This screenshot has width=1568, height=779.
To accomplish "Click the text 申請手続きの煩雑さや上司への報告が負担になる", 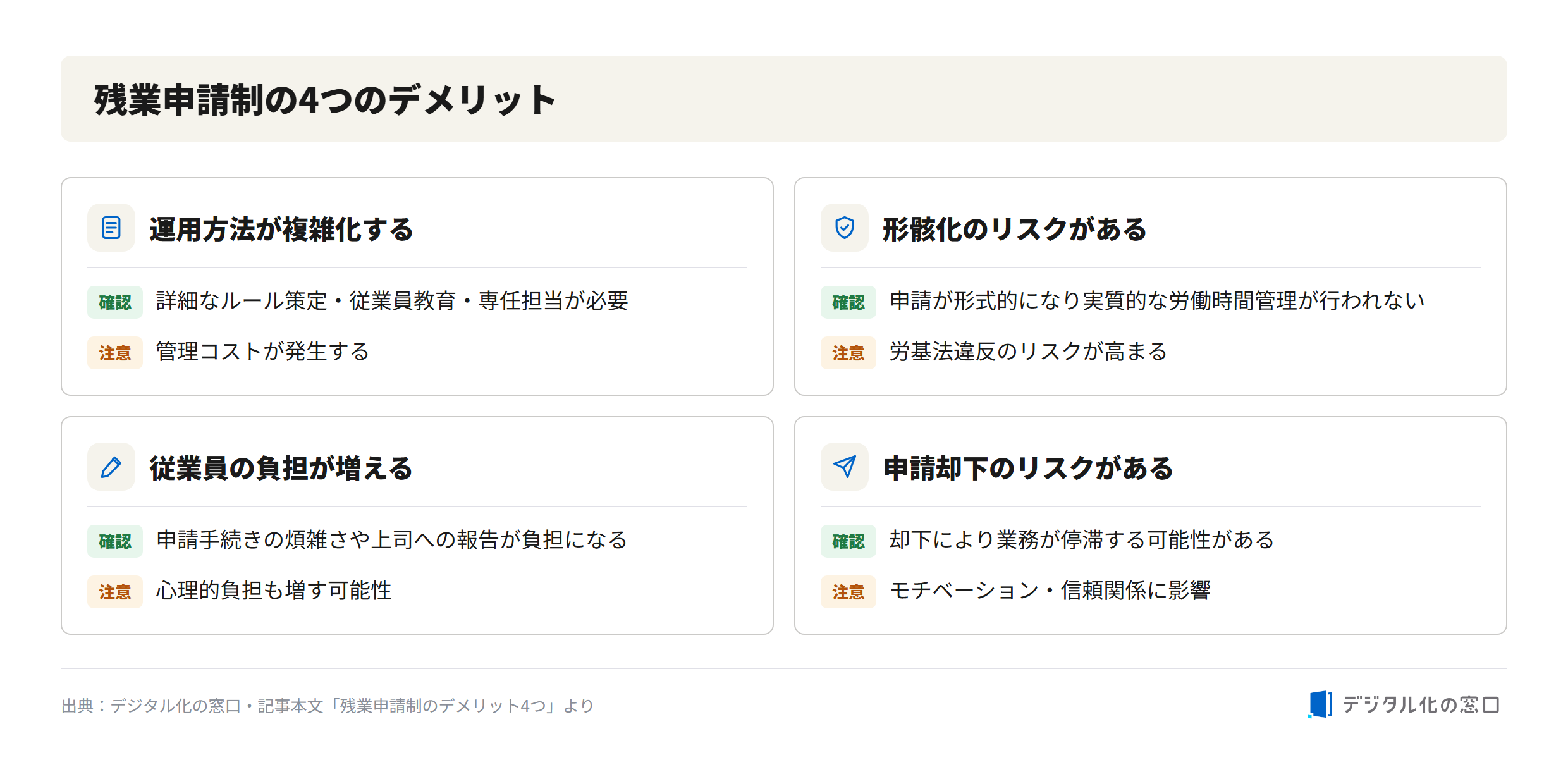I will point(391,540).
